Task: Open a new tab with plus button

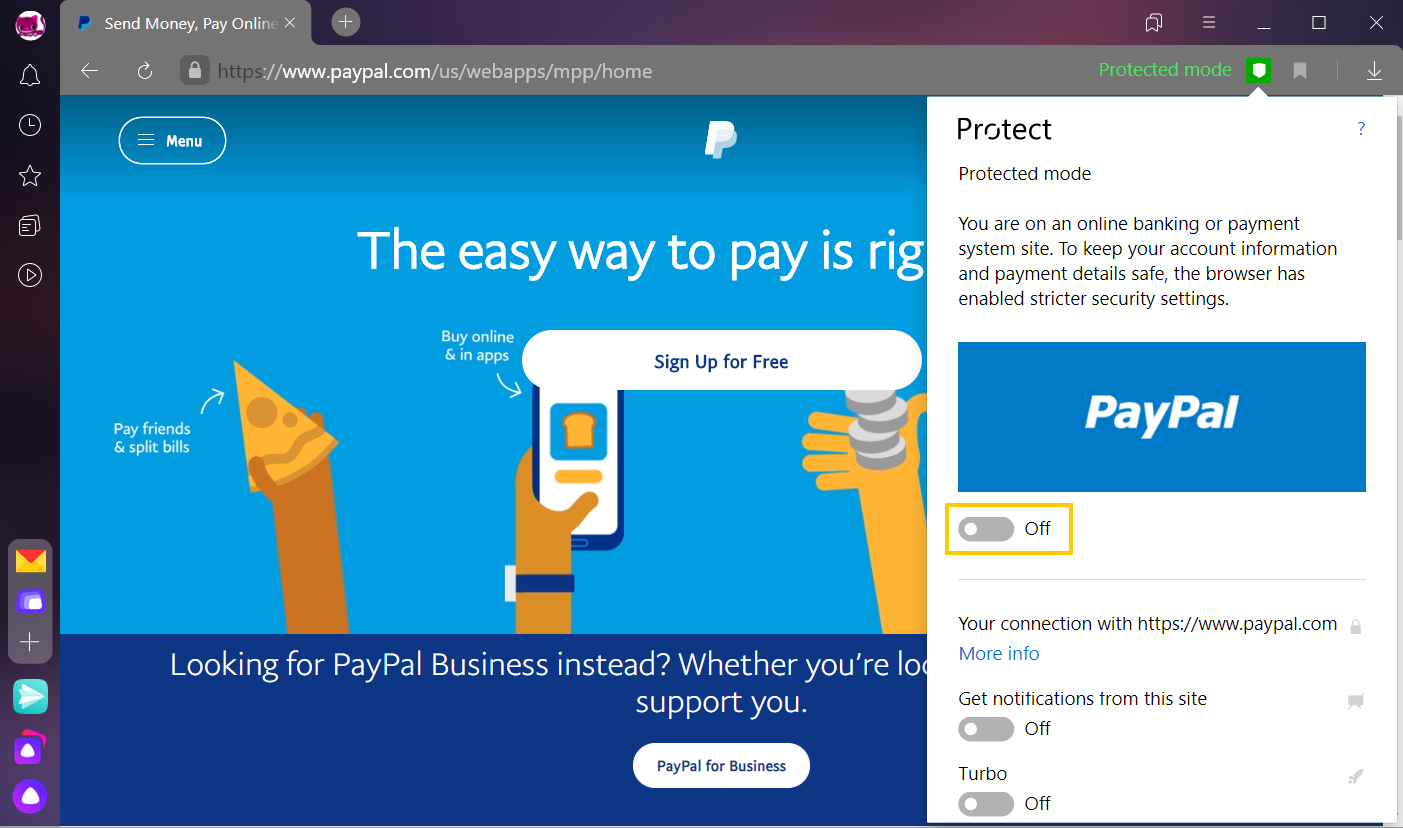Action: (x=345, y=21)
